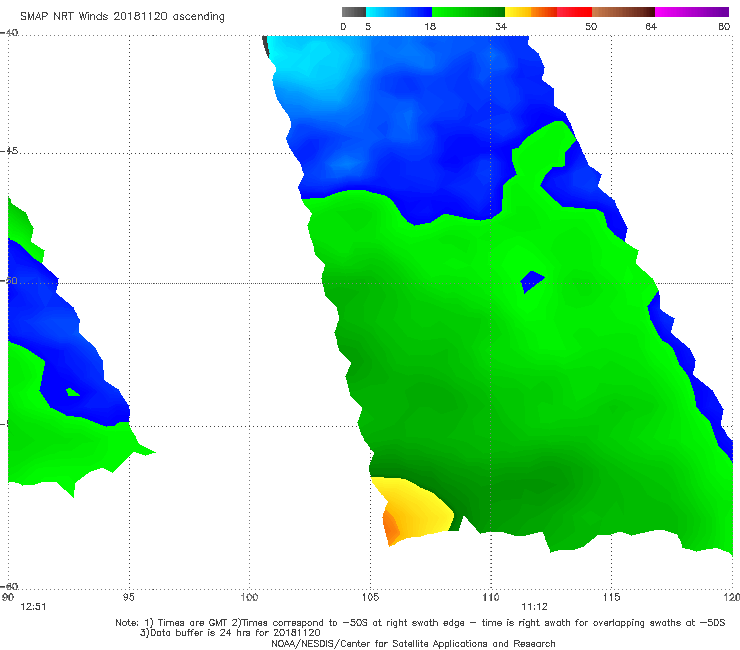
Task: Click the '34' label under the color bar
Action: pyautogui.click(x=501, y=26)
